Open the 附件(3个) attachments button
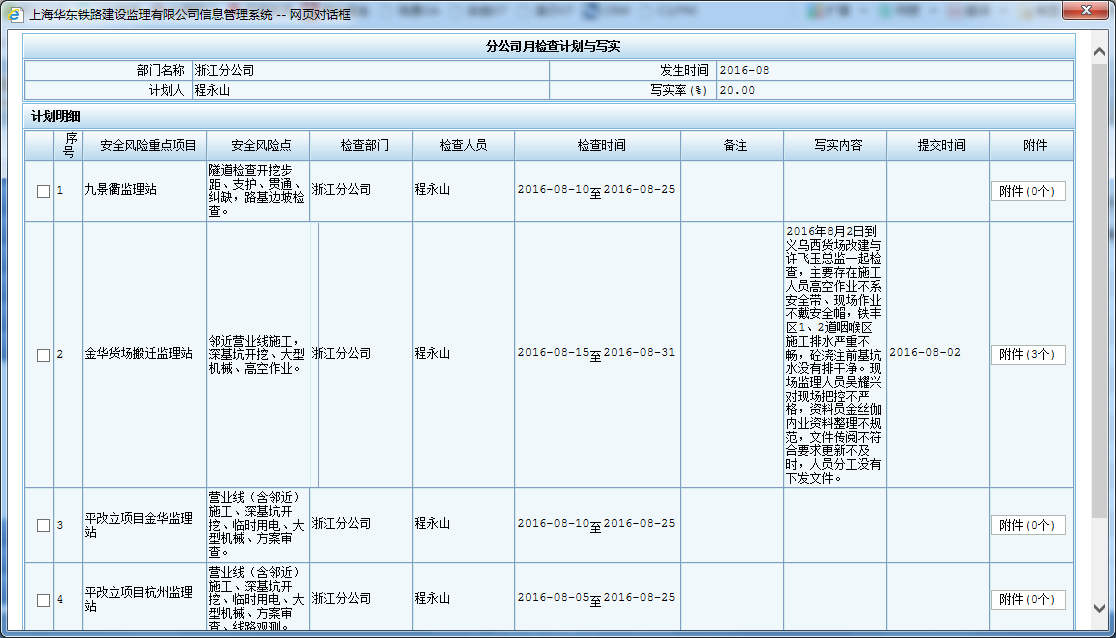 click(1027, 354)
